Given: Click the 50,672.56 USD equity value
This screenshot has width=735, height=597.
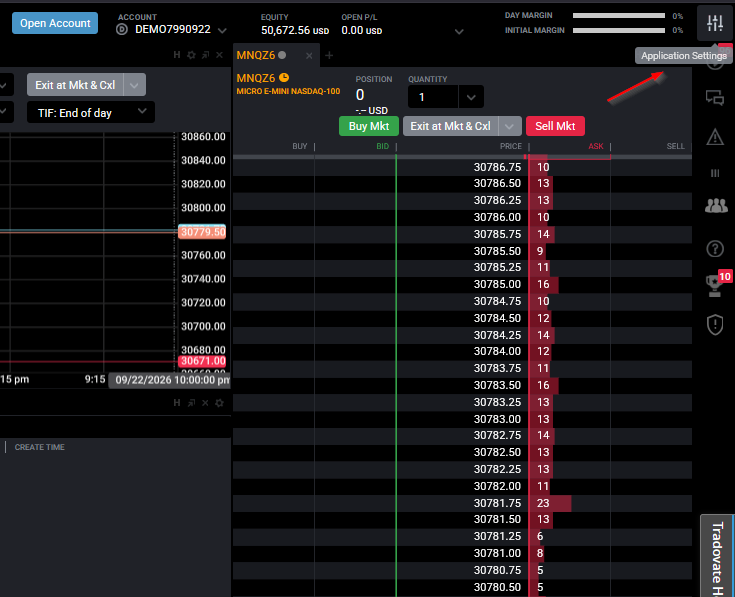Looking at the screenshot, I should click(295, 30).
